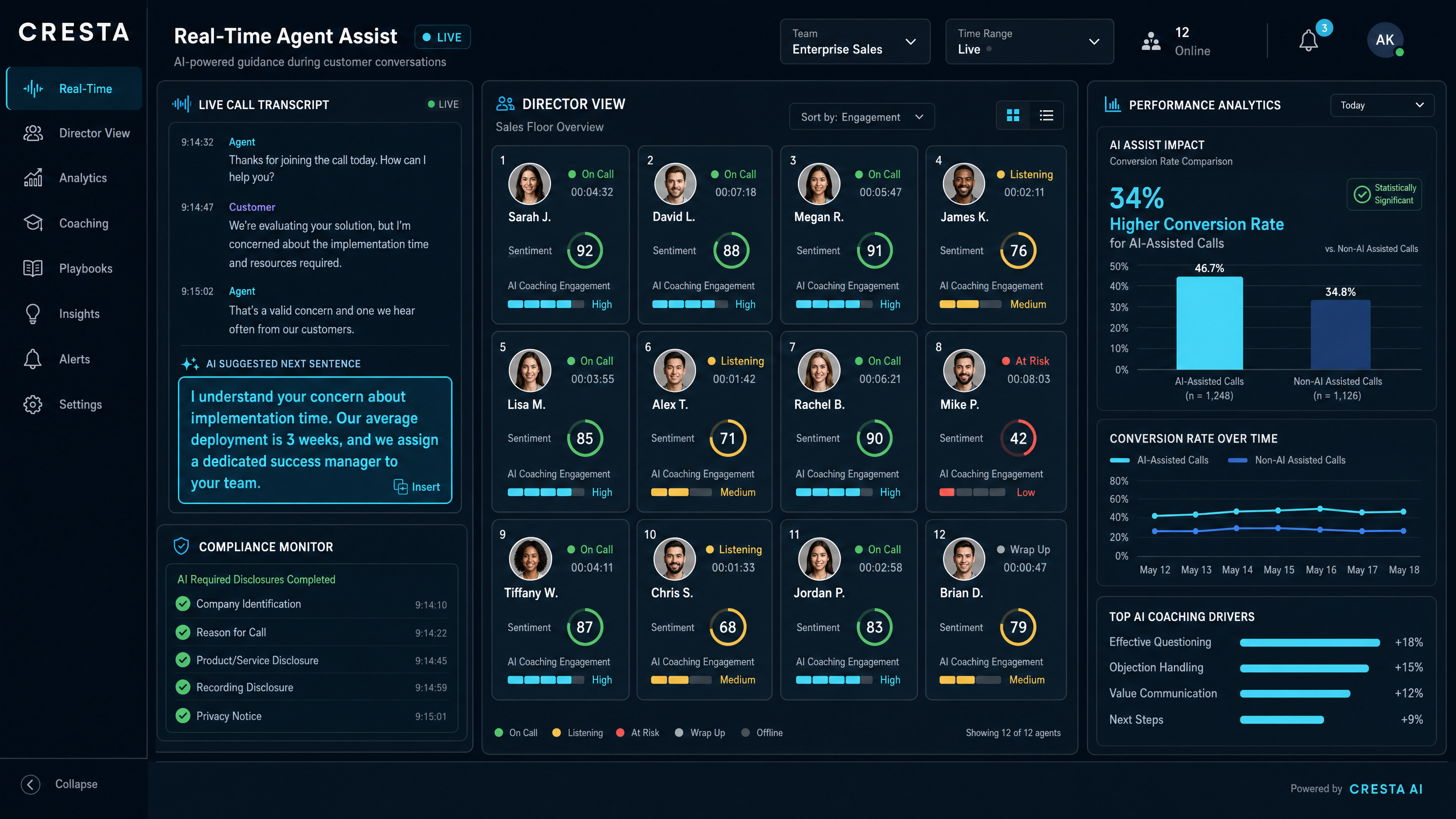1456x819 pixels.
Task: Click the "Showing 12 of 12 agents" text
Action: tap(1013, 733)
